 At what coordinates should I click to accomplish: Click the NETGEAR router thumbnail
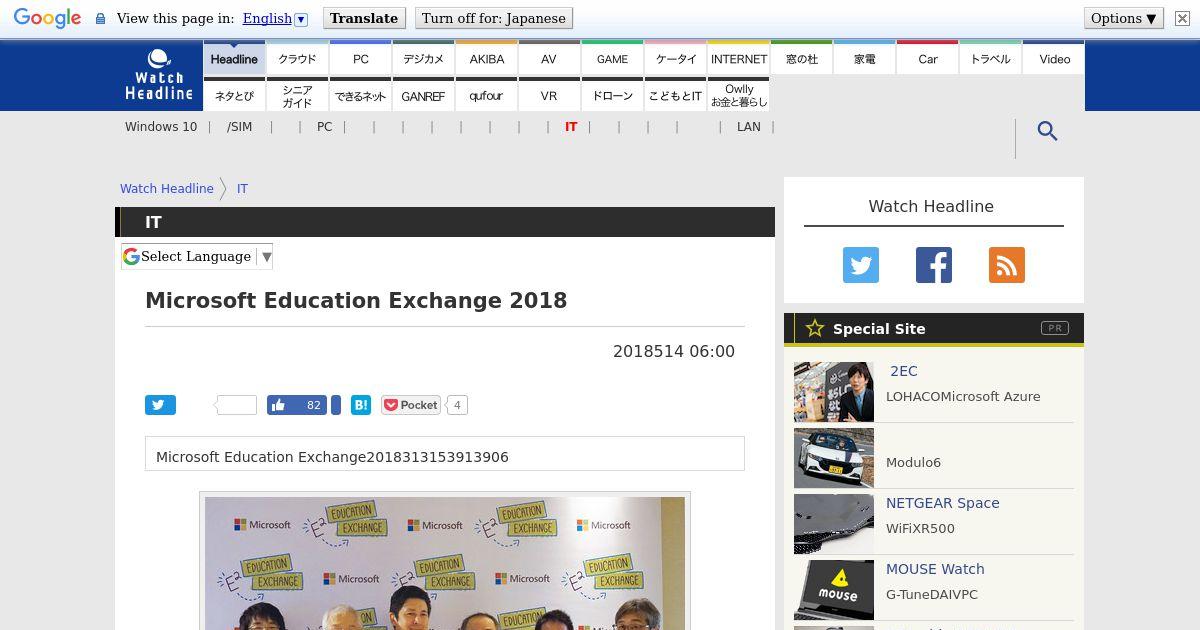tap(834, 524)
